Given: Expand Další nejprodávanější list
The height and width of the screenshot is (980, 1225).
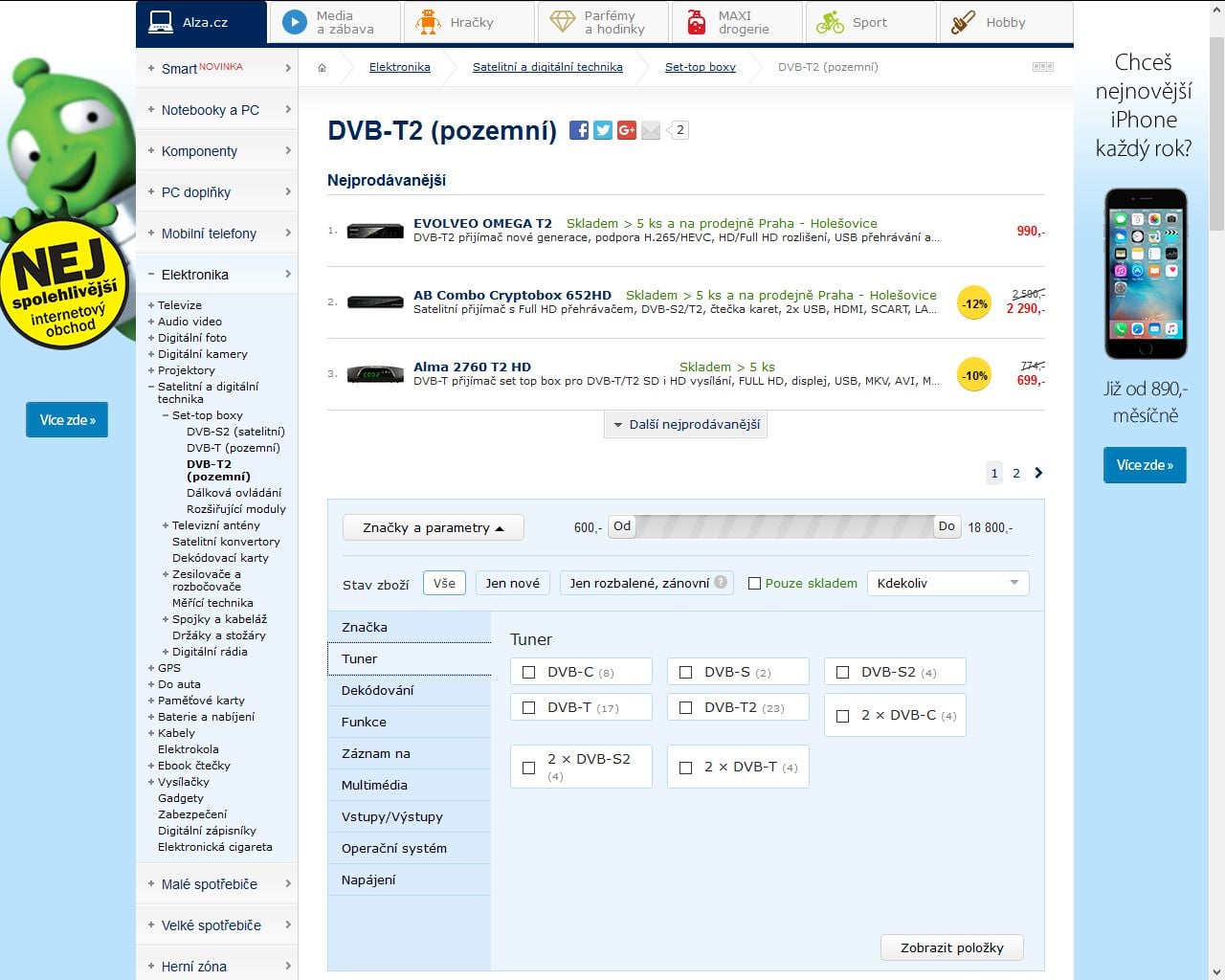Looking at the screenshot, I should [686, 424].
